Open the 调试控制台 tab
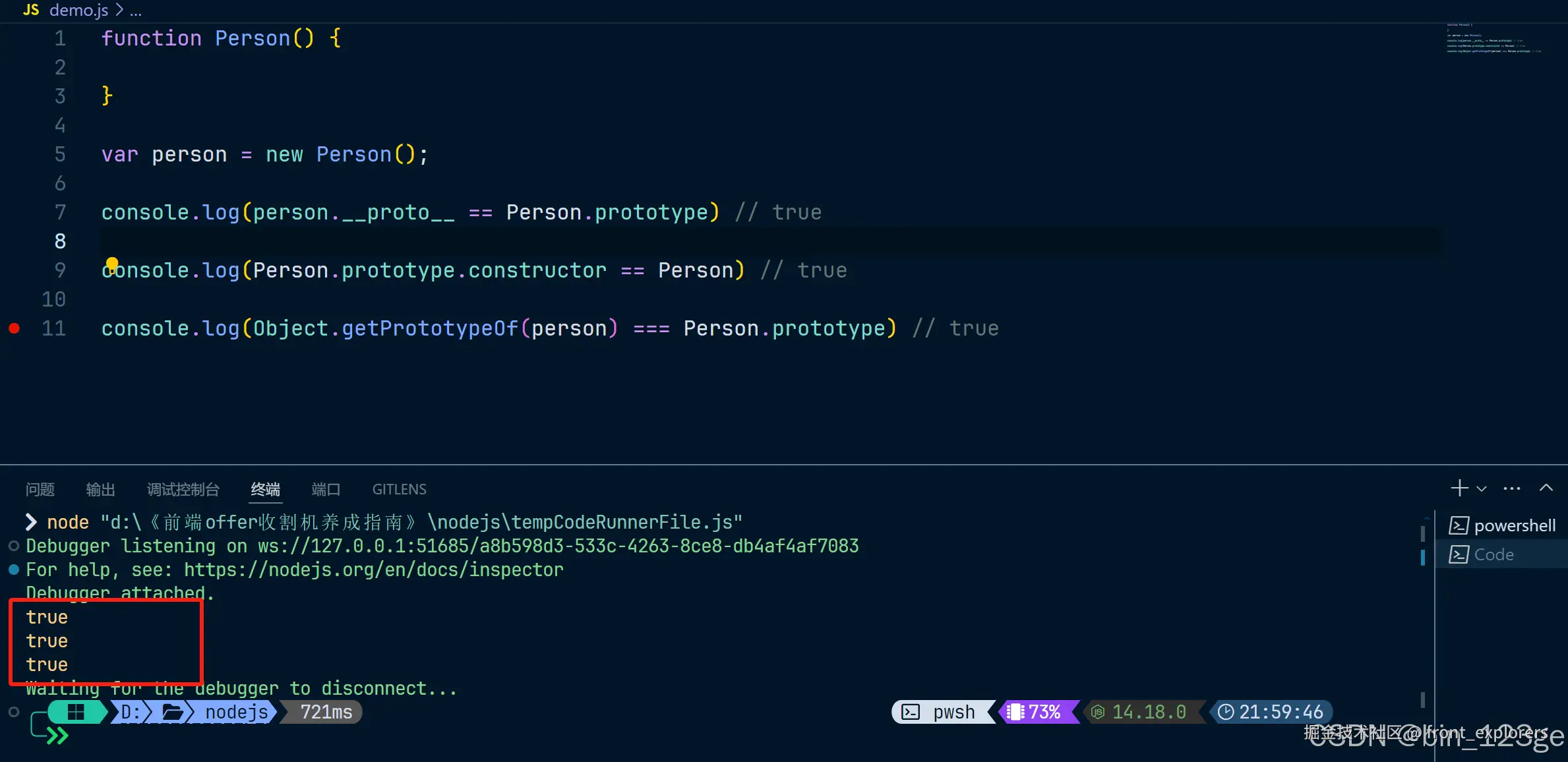The image size is (1568, 762). tap(183, 489)
